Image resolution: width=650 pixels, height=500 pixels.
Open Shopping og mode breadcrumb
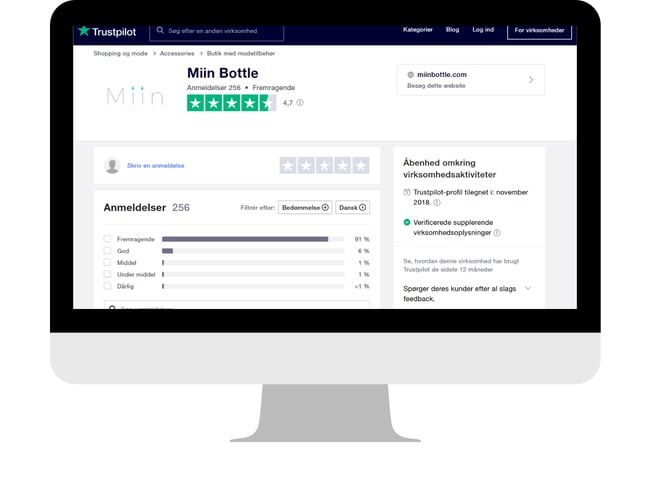120,53
